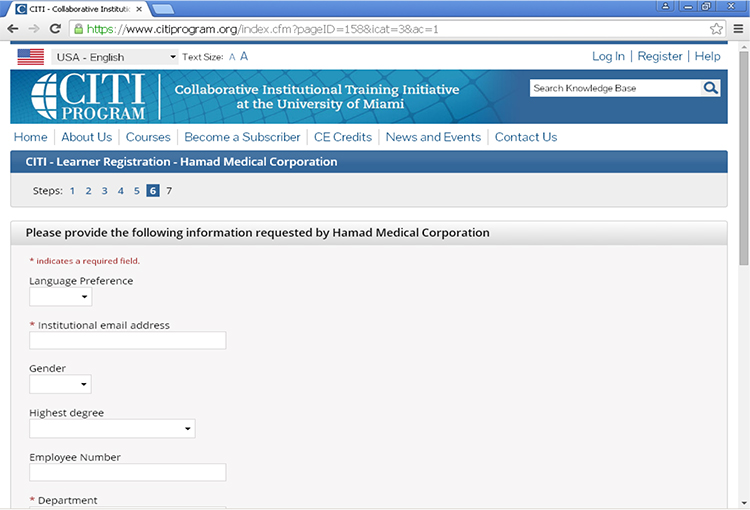
Task: Click the browser address bar URL
Action: [x=263, y=29]
